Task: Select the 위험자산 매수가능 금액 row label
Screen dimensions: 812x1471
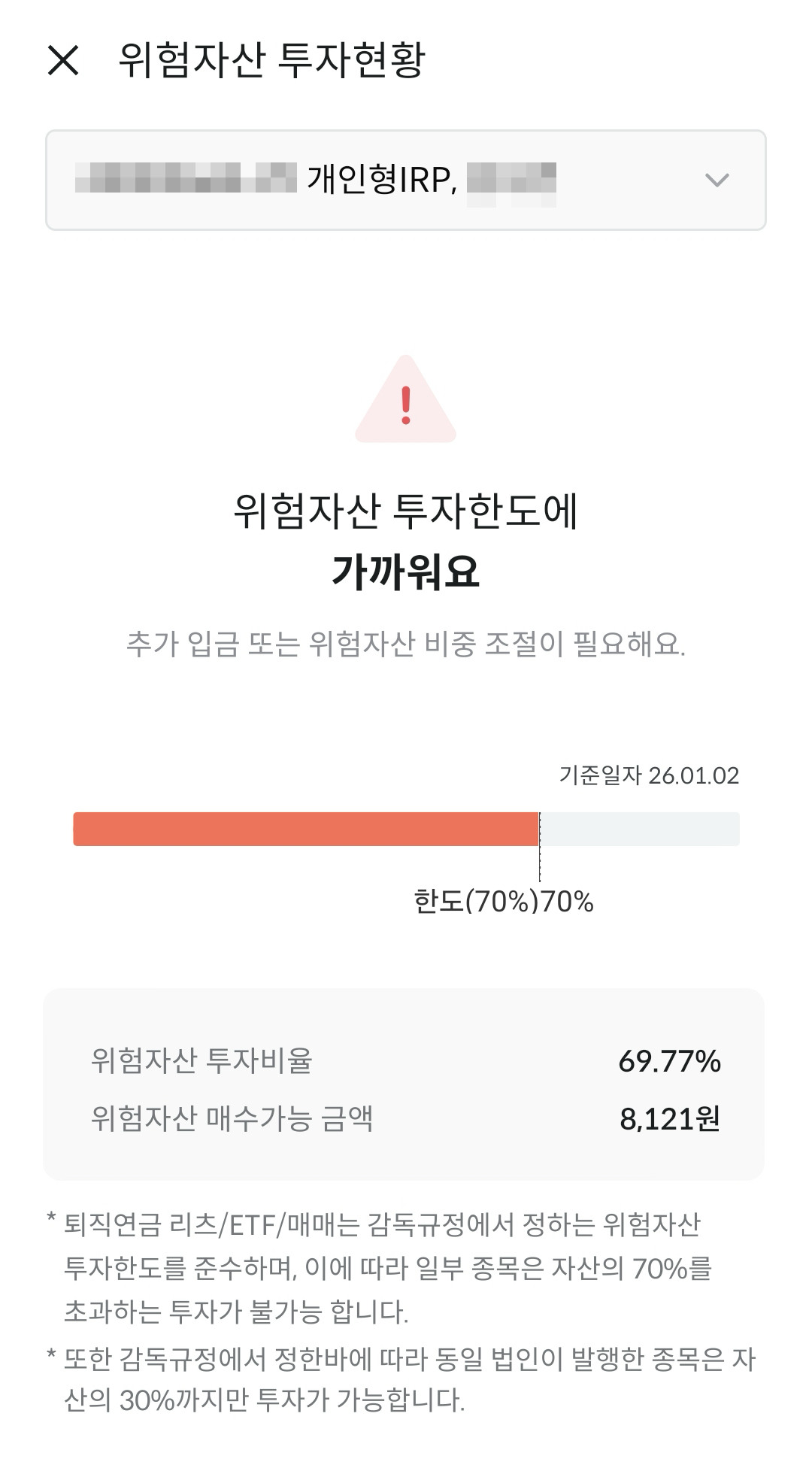Action: [x=232, y=1118]
